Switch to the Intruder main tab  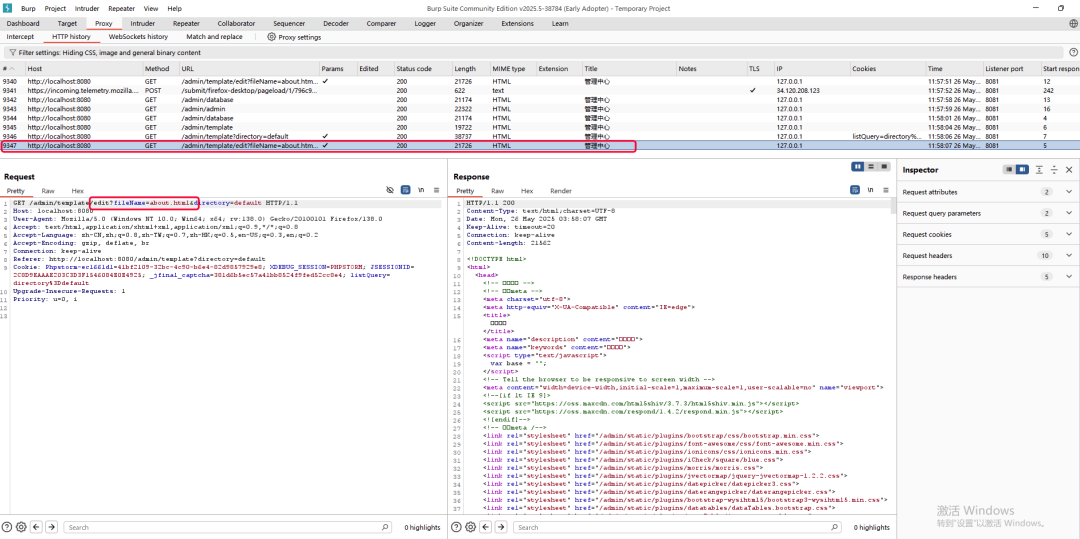pos(143,23)
